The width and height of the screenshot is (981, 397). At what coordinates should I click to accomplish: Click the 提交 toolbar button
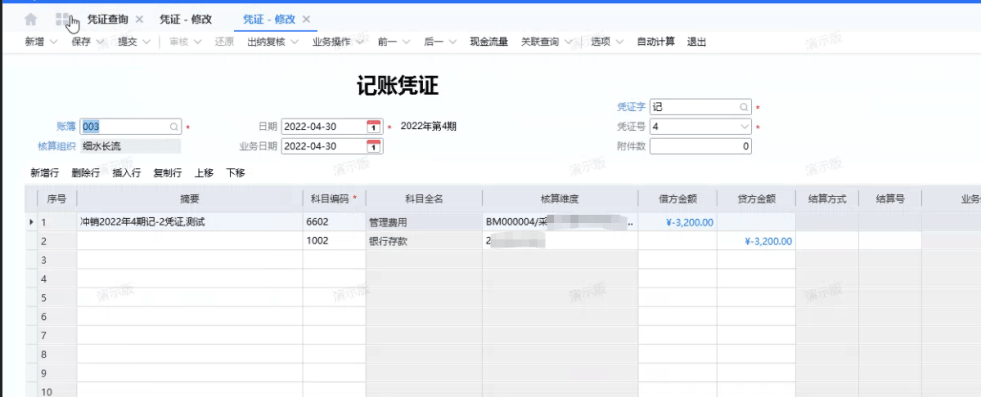[x=128, y=42]
